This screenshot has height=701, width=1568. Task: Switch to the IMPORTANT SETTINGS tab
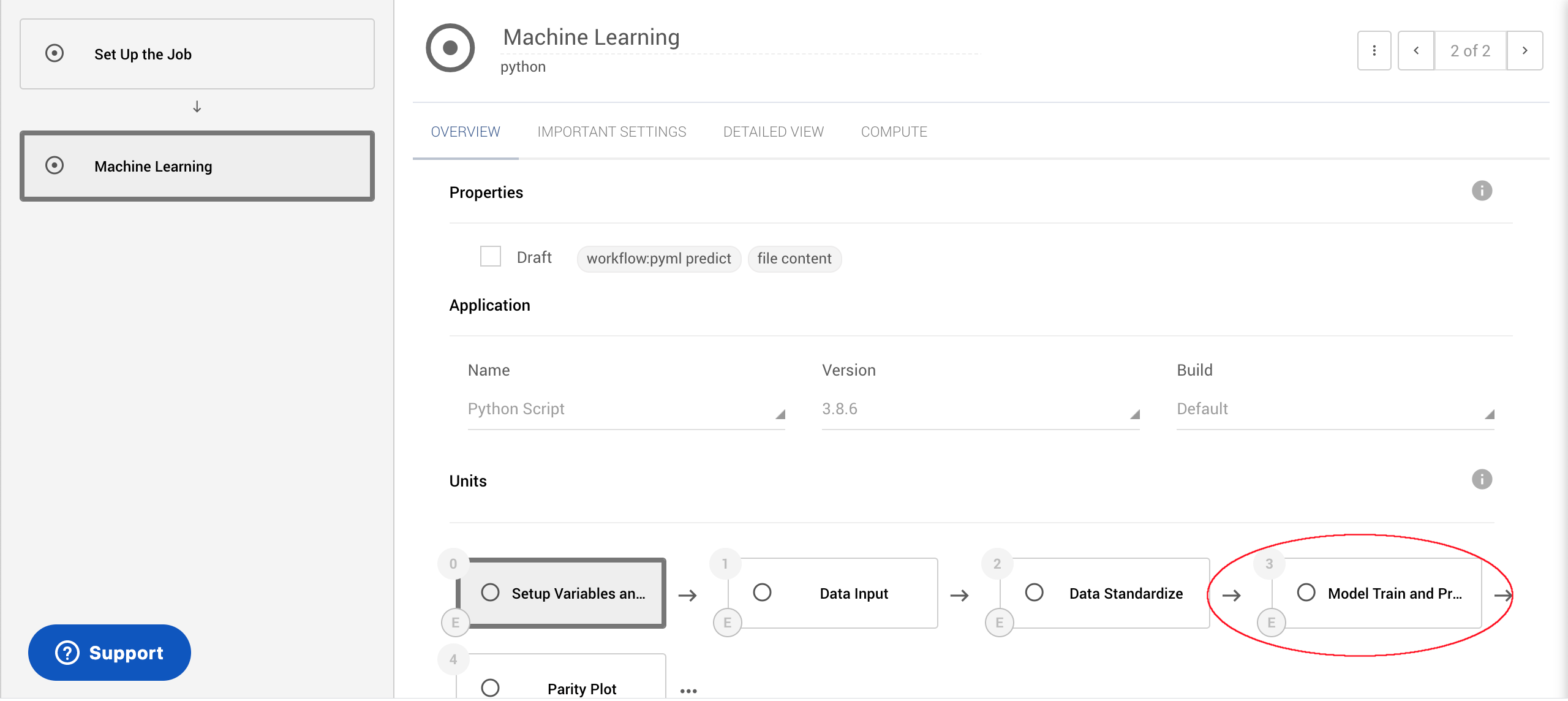click(x=611, y=131)
